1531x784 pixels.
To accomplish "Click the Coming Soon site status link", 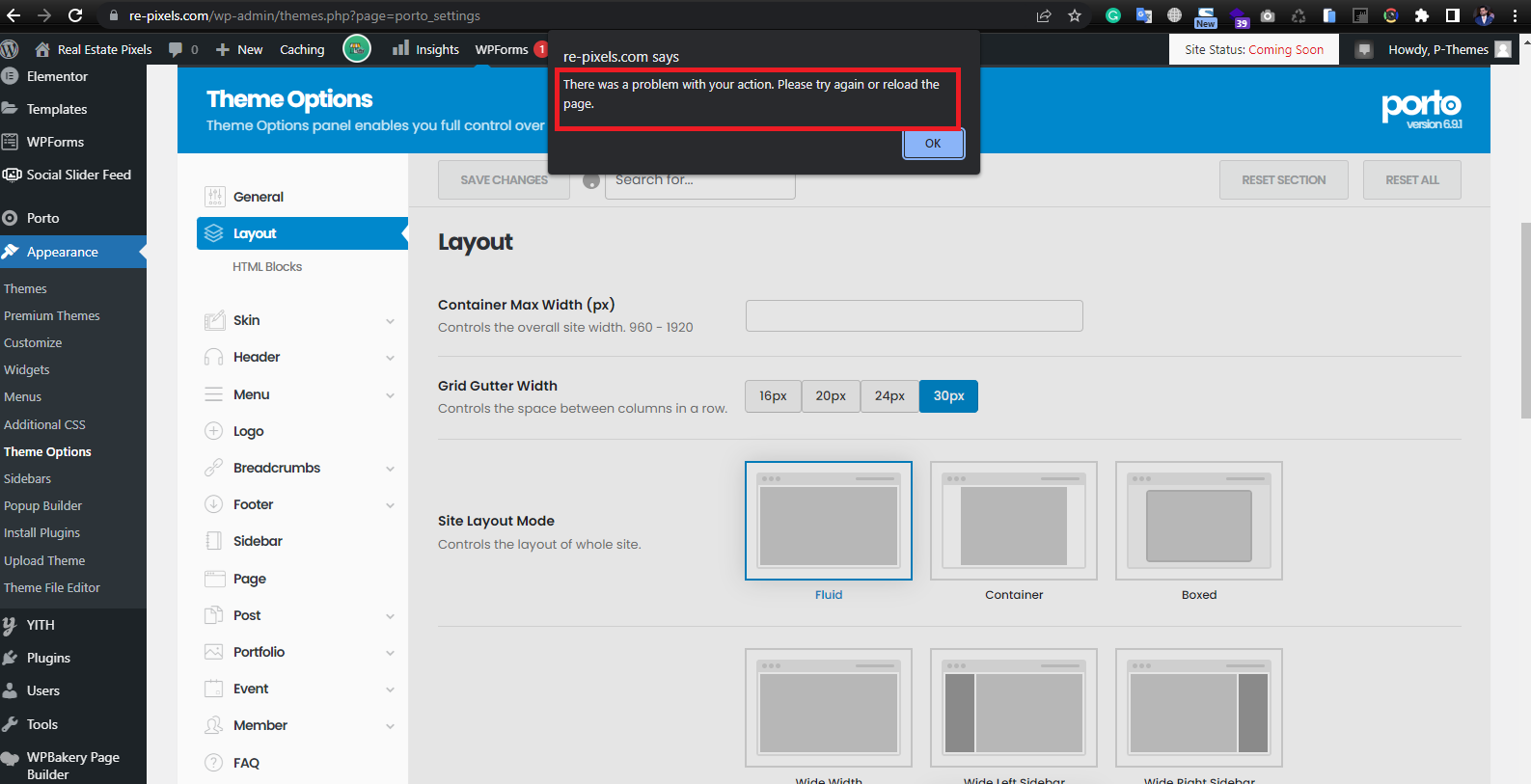I will [1286, 50].
